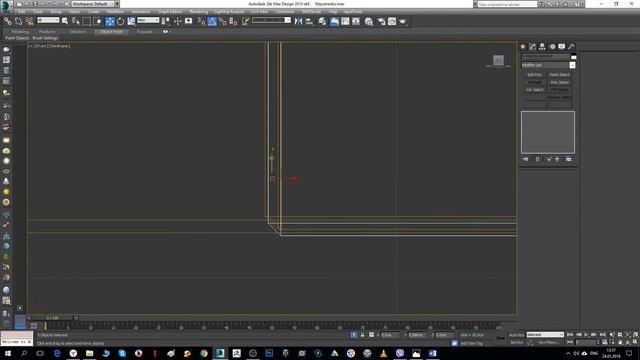Activate the Select and Move tool

(110, 21)
